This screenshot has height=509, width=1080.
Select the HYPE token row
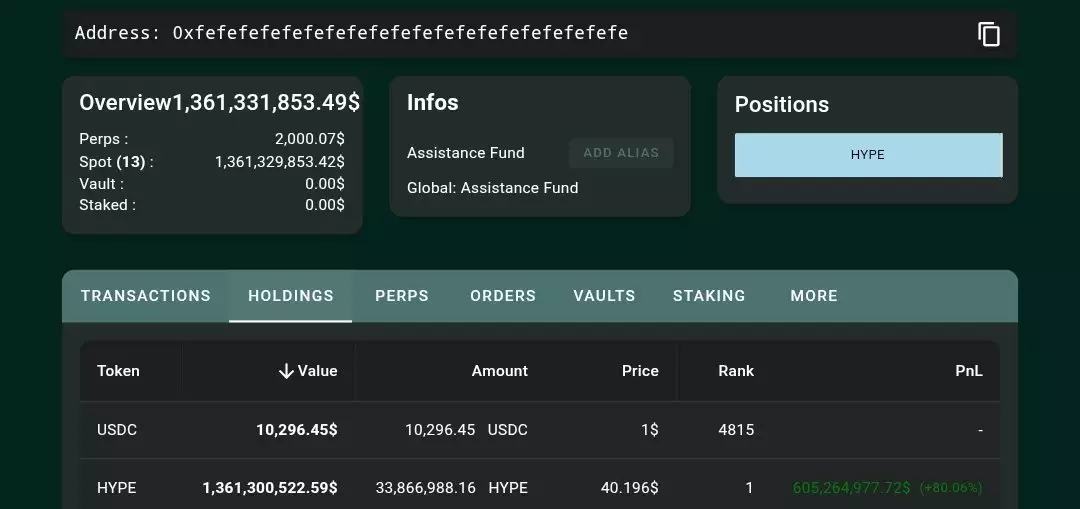(117, 488)
